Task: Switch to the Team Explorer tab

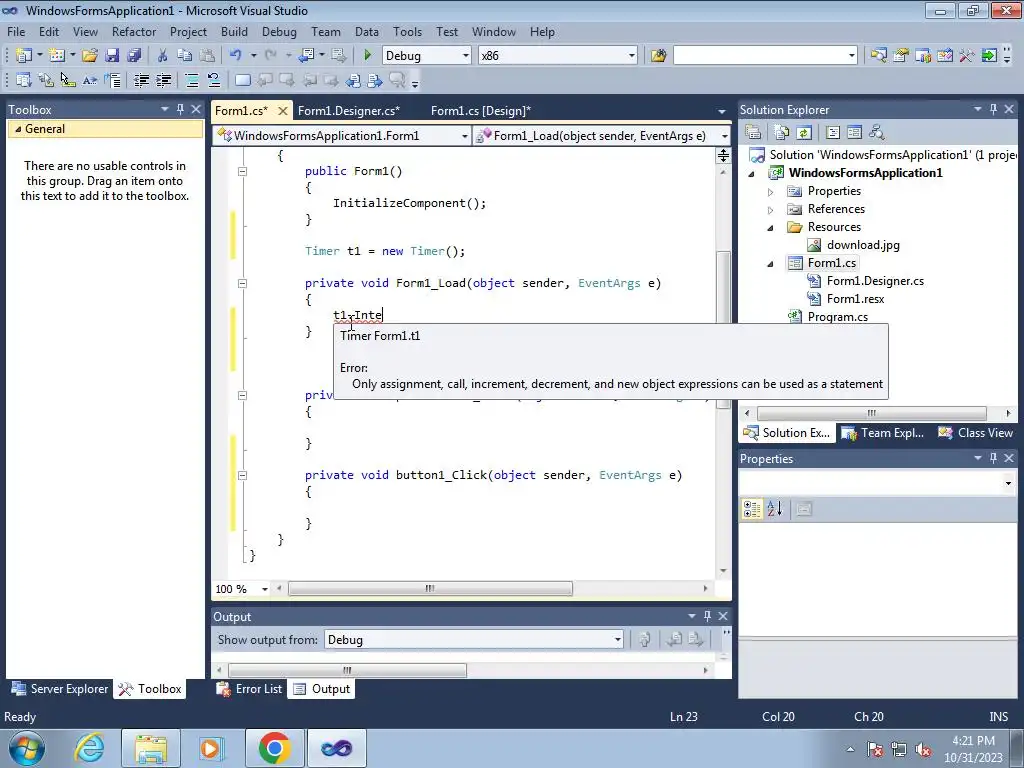Action: pyautogui.click(x=882, y=433)
